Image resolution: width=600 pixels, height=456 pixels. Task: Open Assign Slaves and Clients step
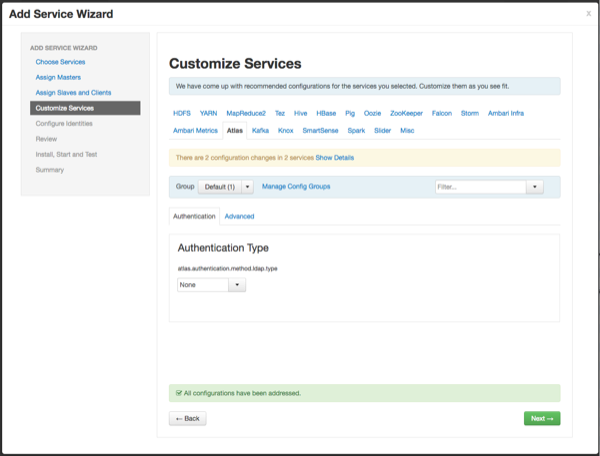pos(73,92)
